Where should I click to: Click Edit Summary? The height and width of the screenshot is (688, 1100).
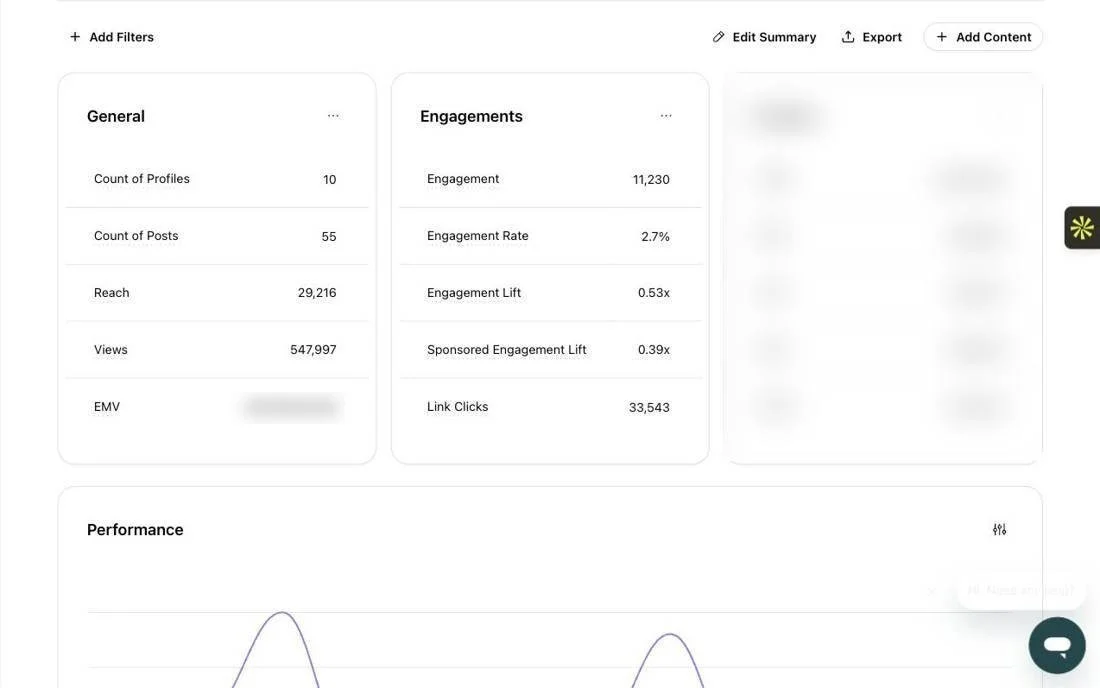[x=765, y=37]
